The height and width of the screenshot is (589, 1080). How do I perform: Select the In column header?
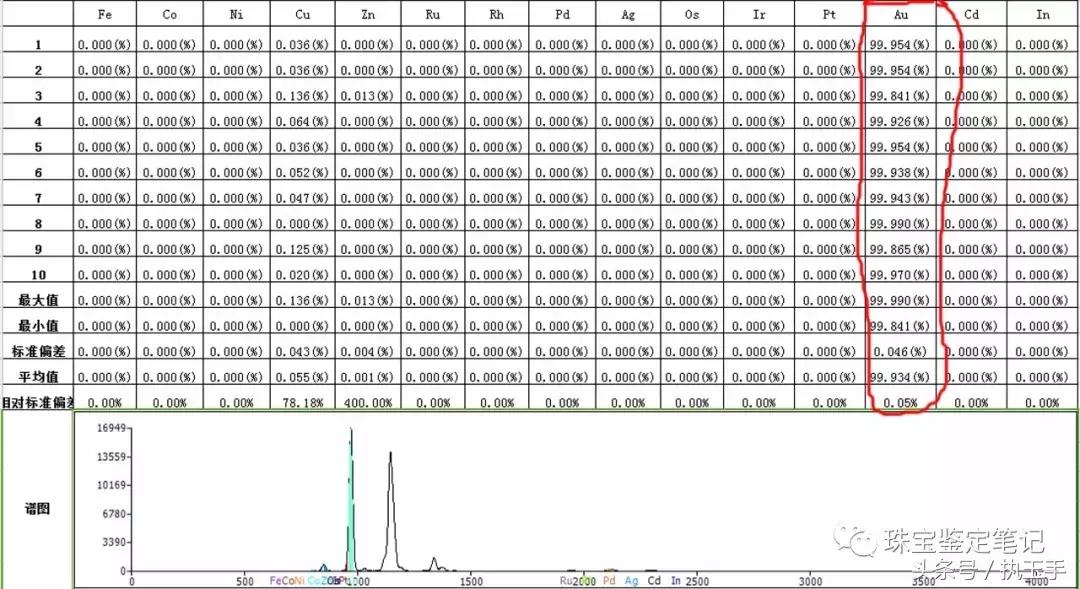click(1043, 14)
